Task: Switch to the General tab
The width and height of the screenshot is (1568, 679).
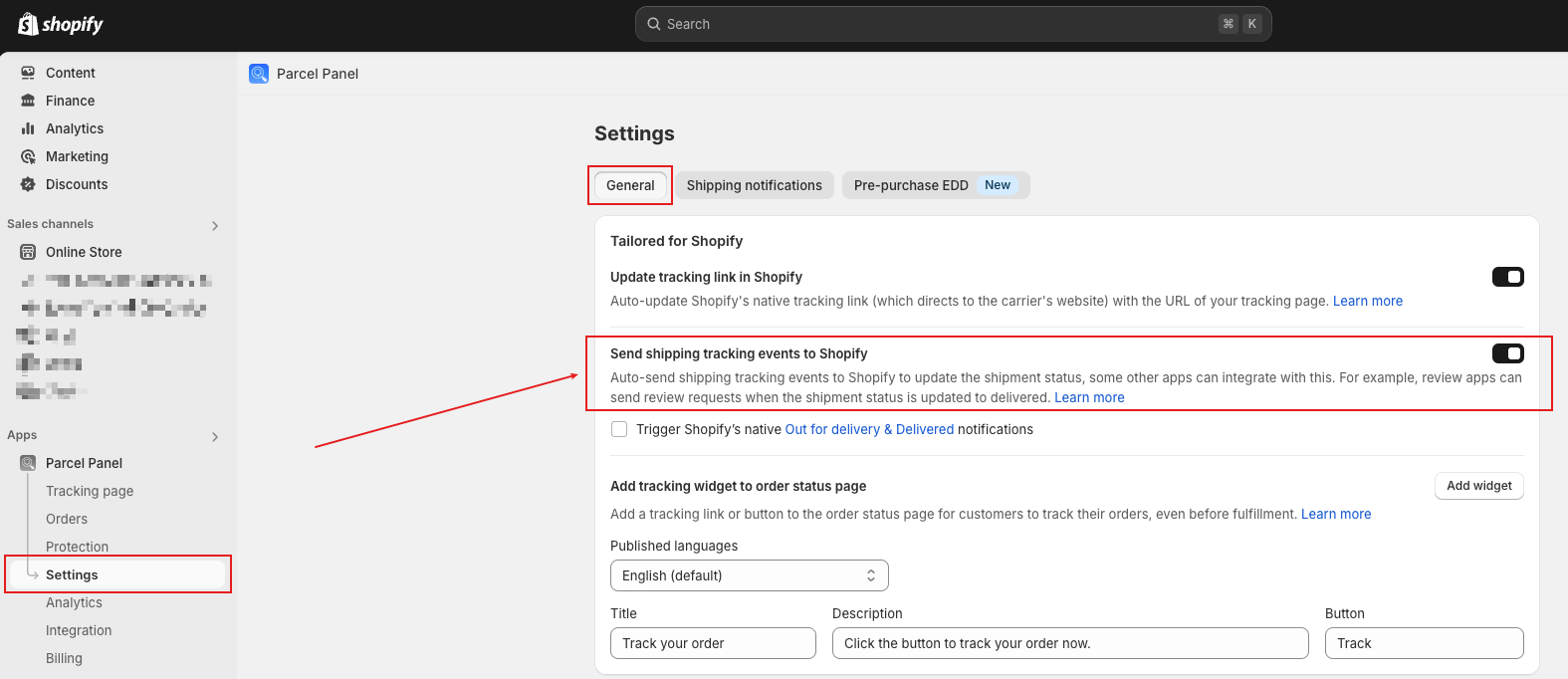Action: pyautogui.click(x=630, y=185)
